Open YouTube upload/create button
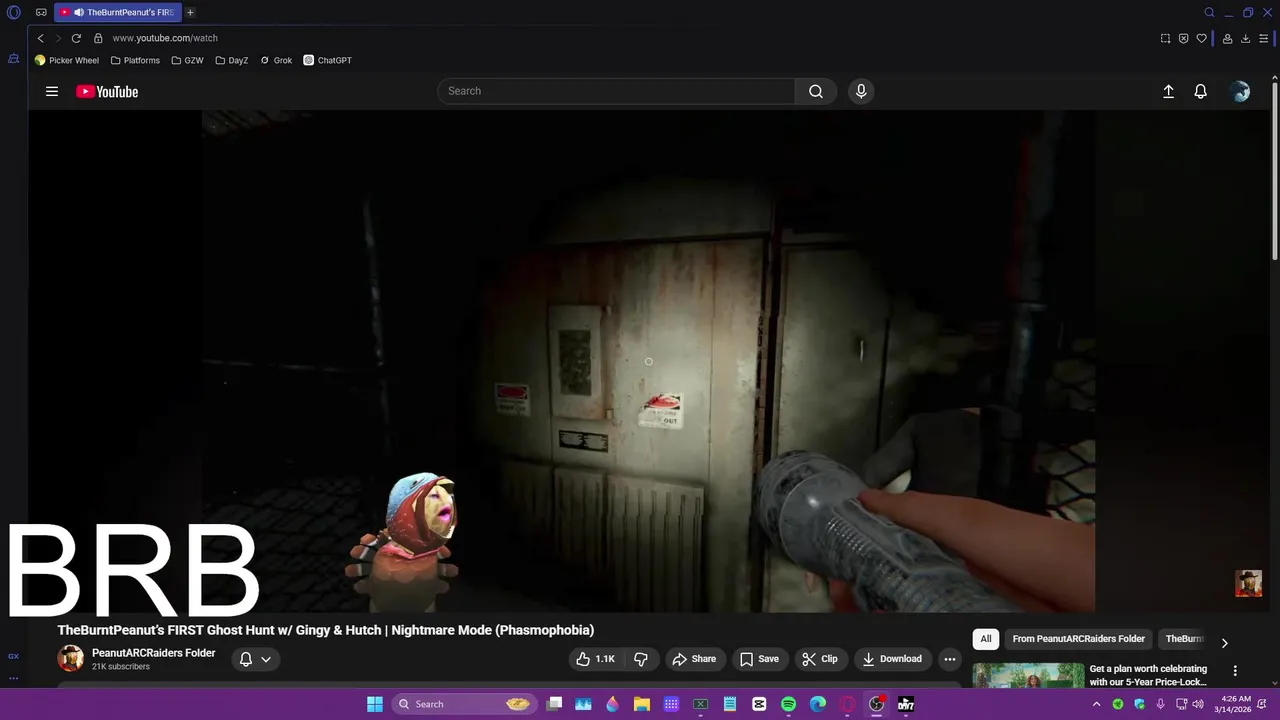The height and width of the screenshot is (720, 1280). tap(1168, 91)
